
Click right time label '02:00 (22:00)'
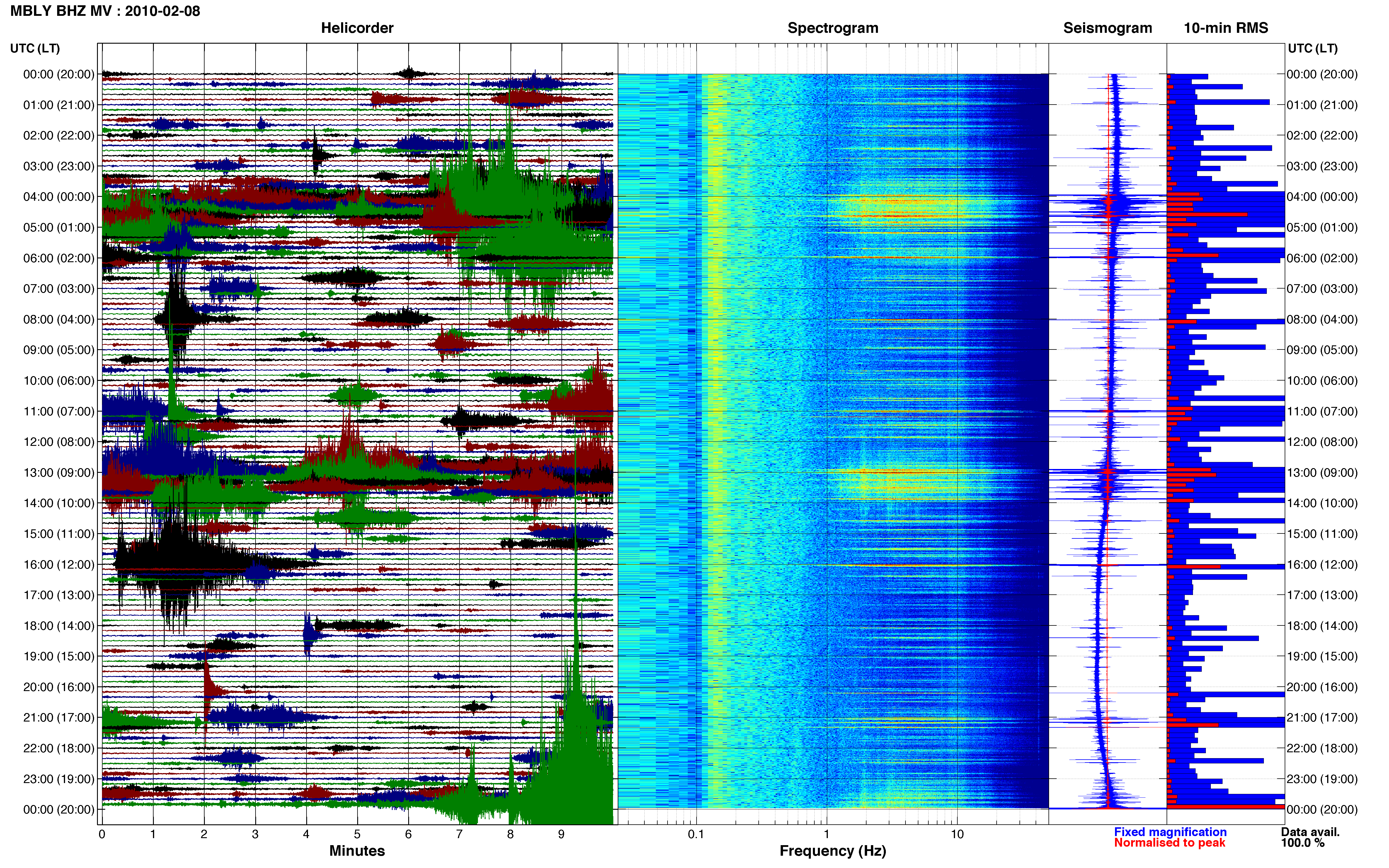(x=1322, y=135)
